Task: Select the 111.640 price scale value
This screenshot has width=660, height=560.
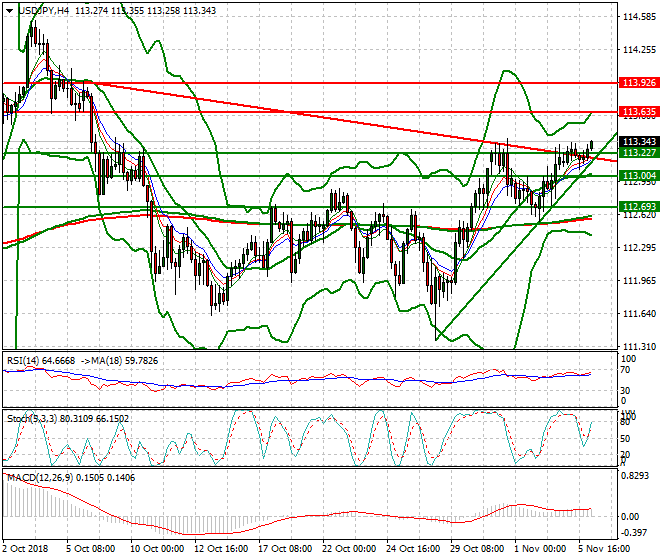Action: pyautogui.click(x=639, y=313)
